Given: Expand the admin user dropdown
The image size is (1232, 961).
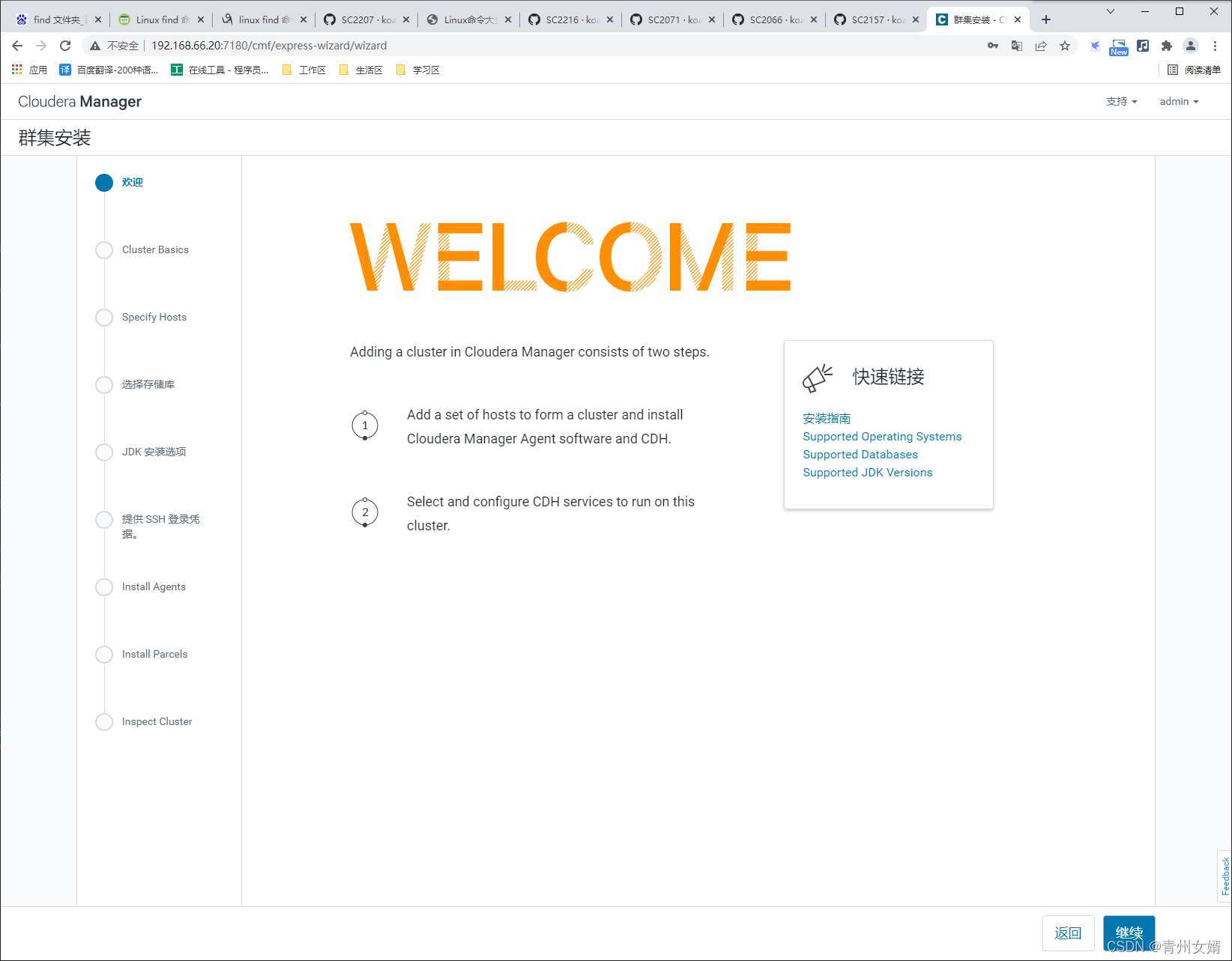Looking at the screenshot, I should pyautogui.click(x=1179, y=101).
